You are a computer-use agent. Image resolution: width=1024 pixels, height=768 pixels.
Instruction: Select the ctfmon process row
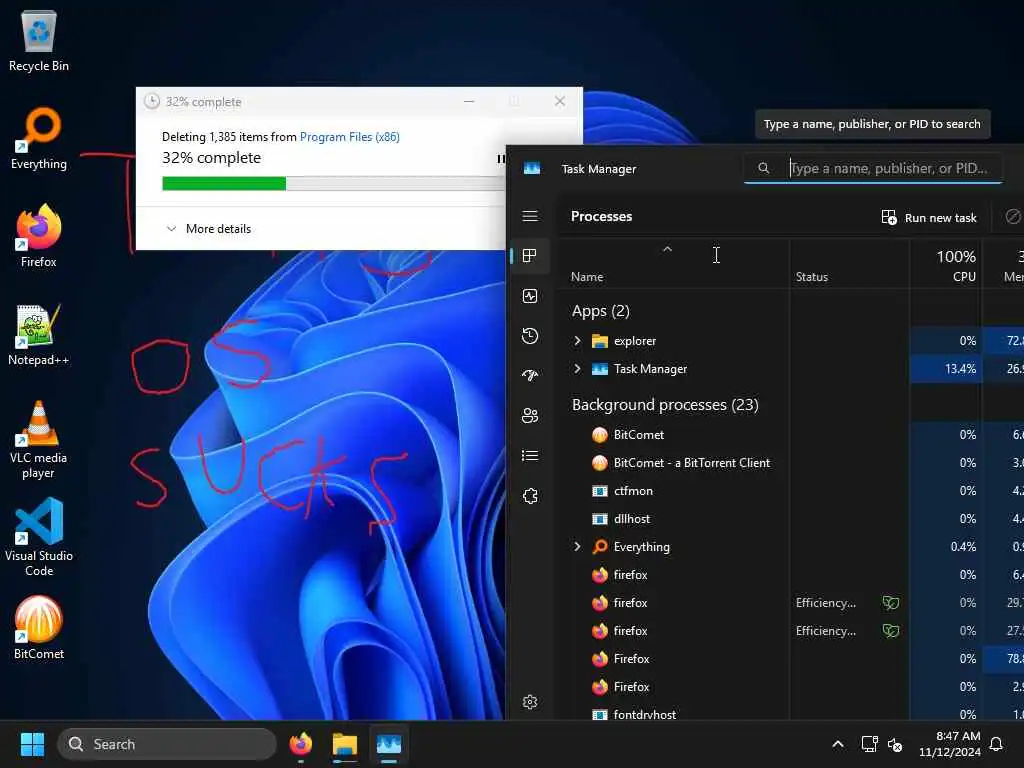point(790,491)
